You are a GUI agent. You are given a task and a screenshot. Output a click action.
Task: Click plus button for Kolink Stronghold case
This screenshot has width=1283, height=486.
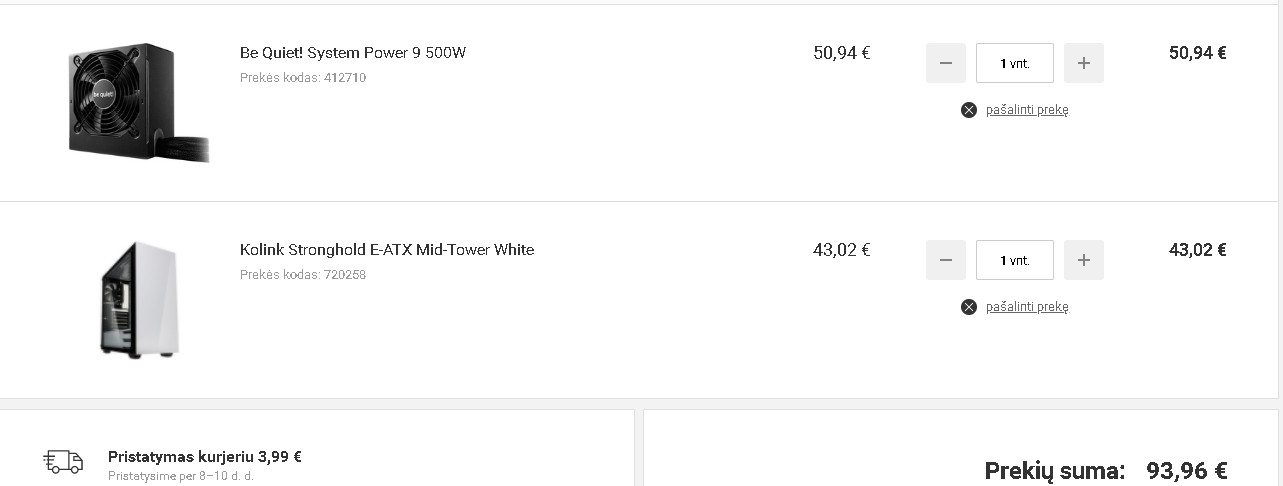(1084, 260)
